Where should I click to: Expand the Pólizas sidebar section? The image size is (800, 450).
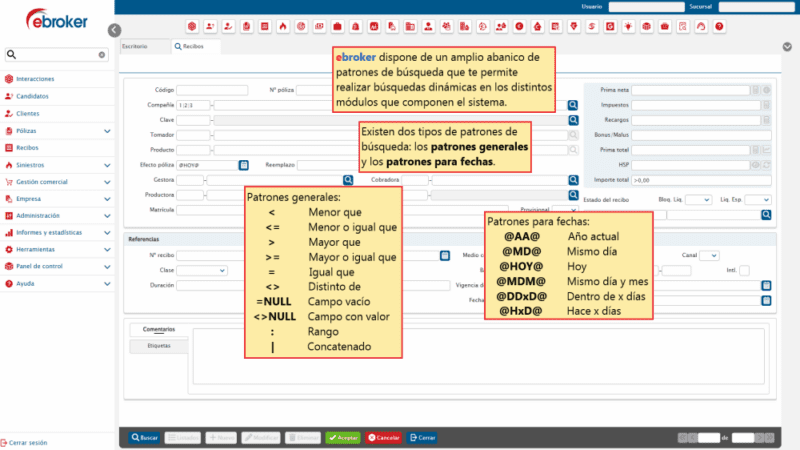(107, 131)
